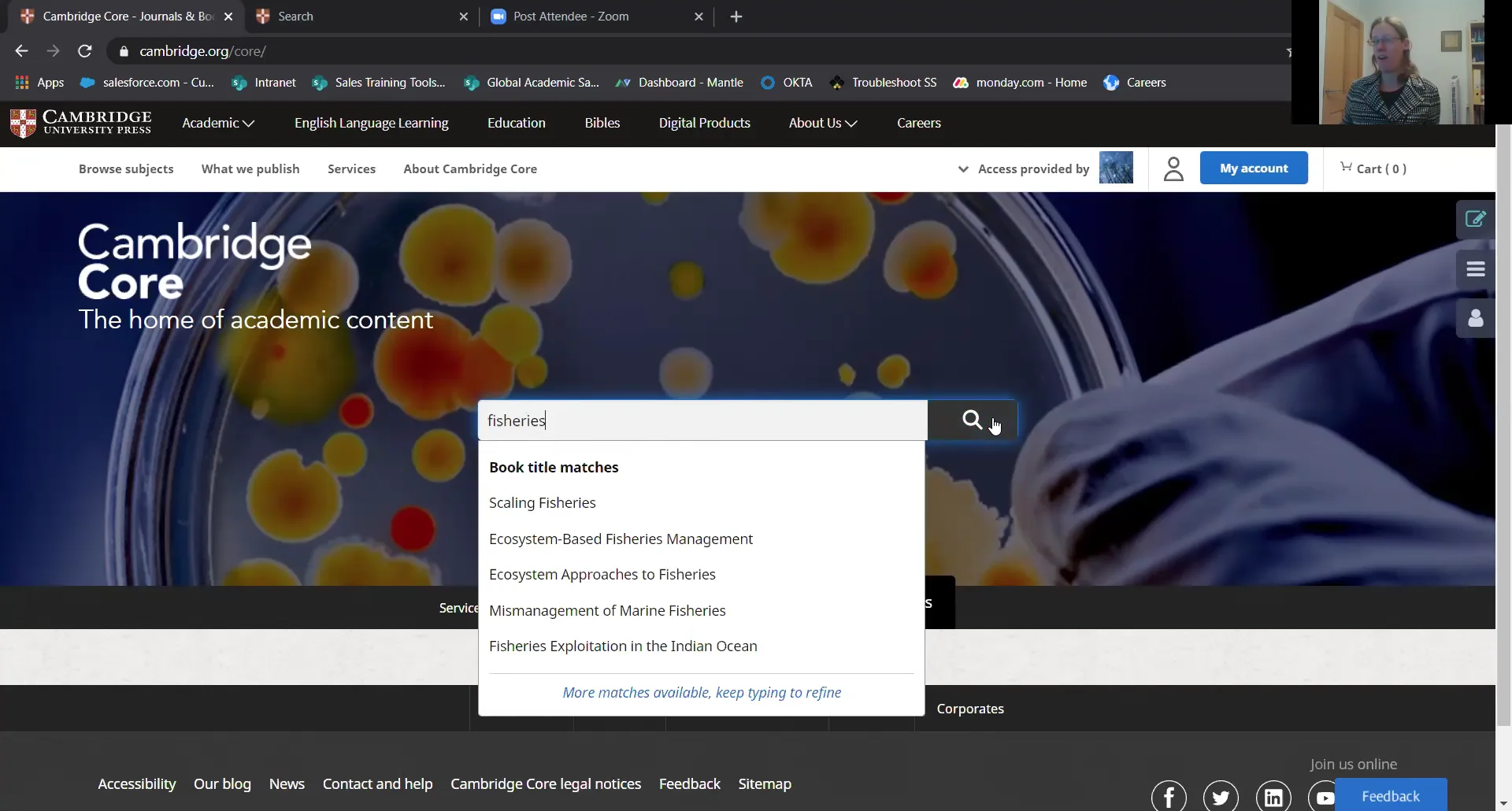Screen dimensions: 1512x811
Task: Click the blue Feedback button
Action: pyautogui.click(x=1391, y=795)
